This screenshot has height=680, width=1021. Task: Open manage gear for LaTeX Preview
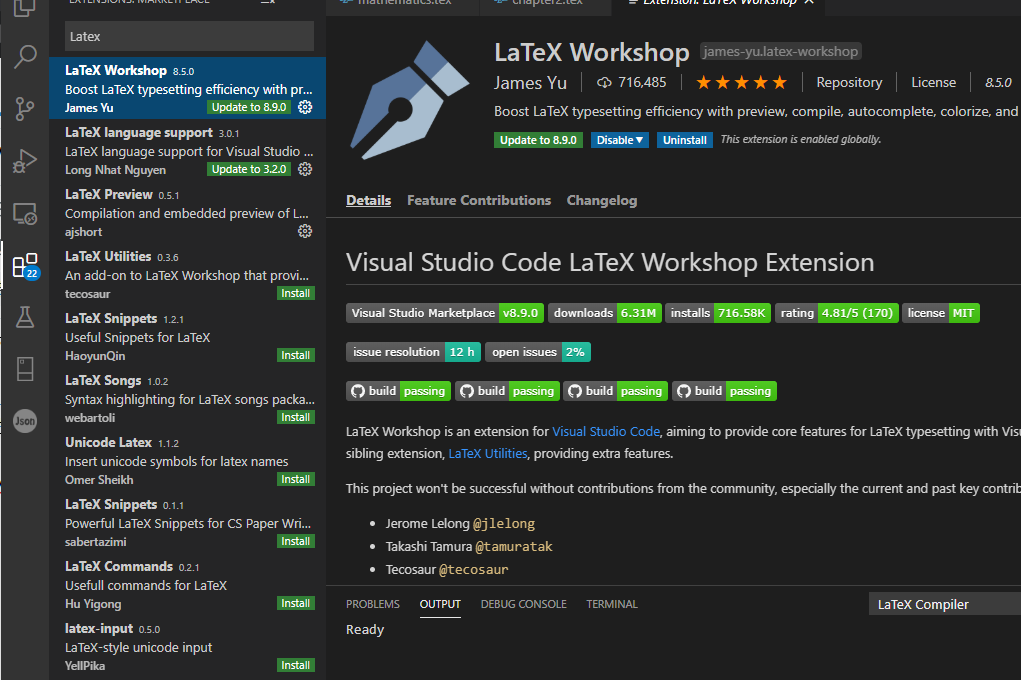coord(305,231)
